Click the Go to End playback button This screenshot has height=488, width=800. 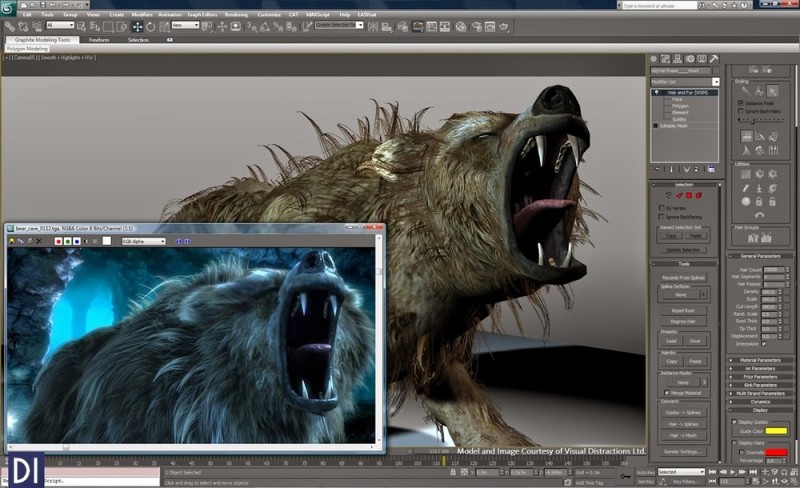click(753, 472)
